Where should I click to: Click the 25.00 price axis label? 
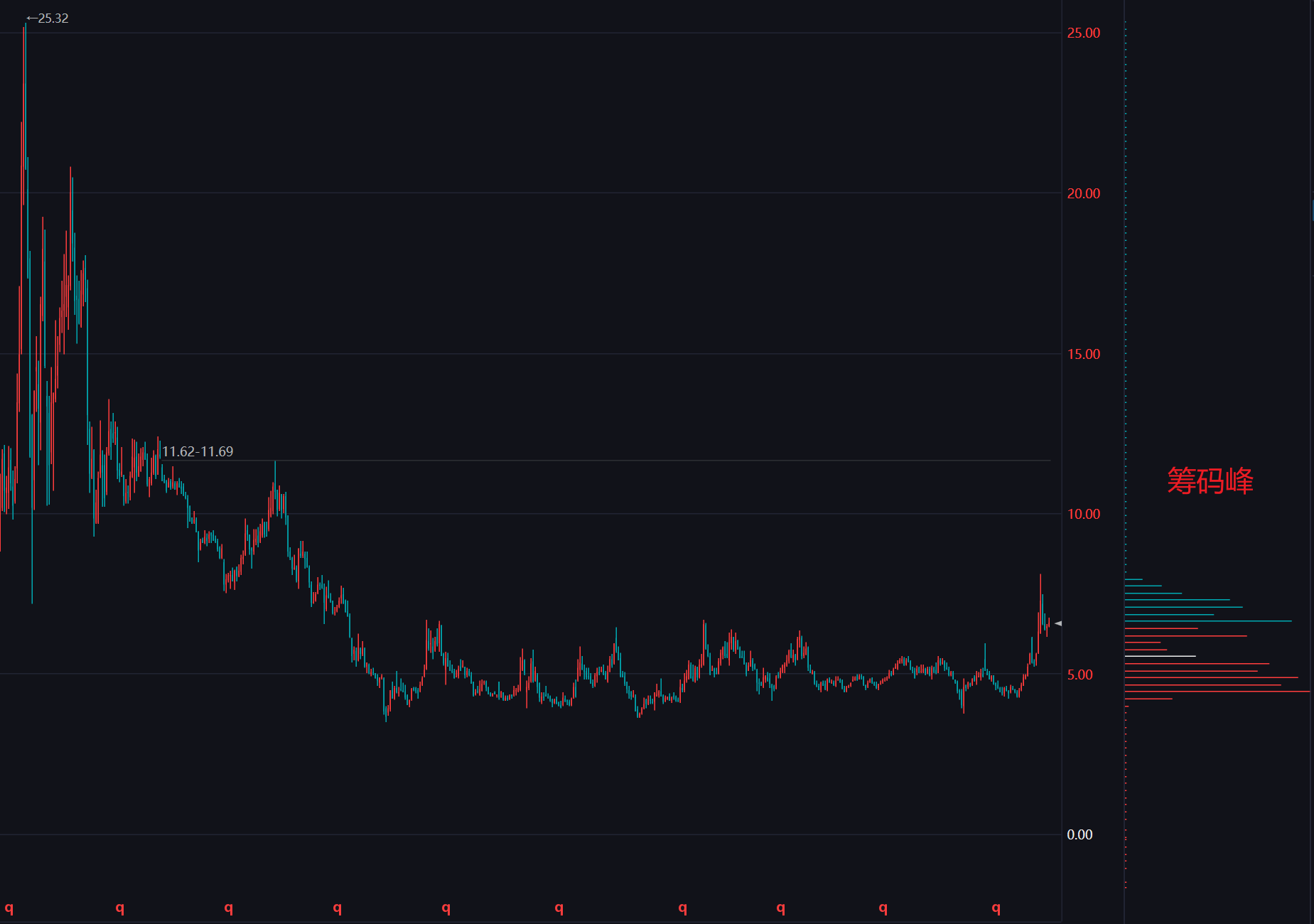[1083, 33]
